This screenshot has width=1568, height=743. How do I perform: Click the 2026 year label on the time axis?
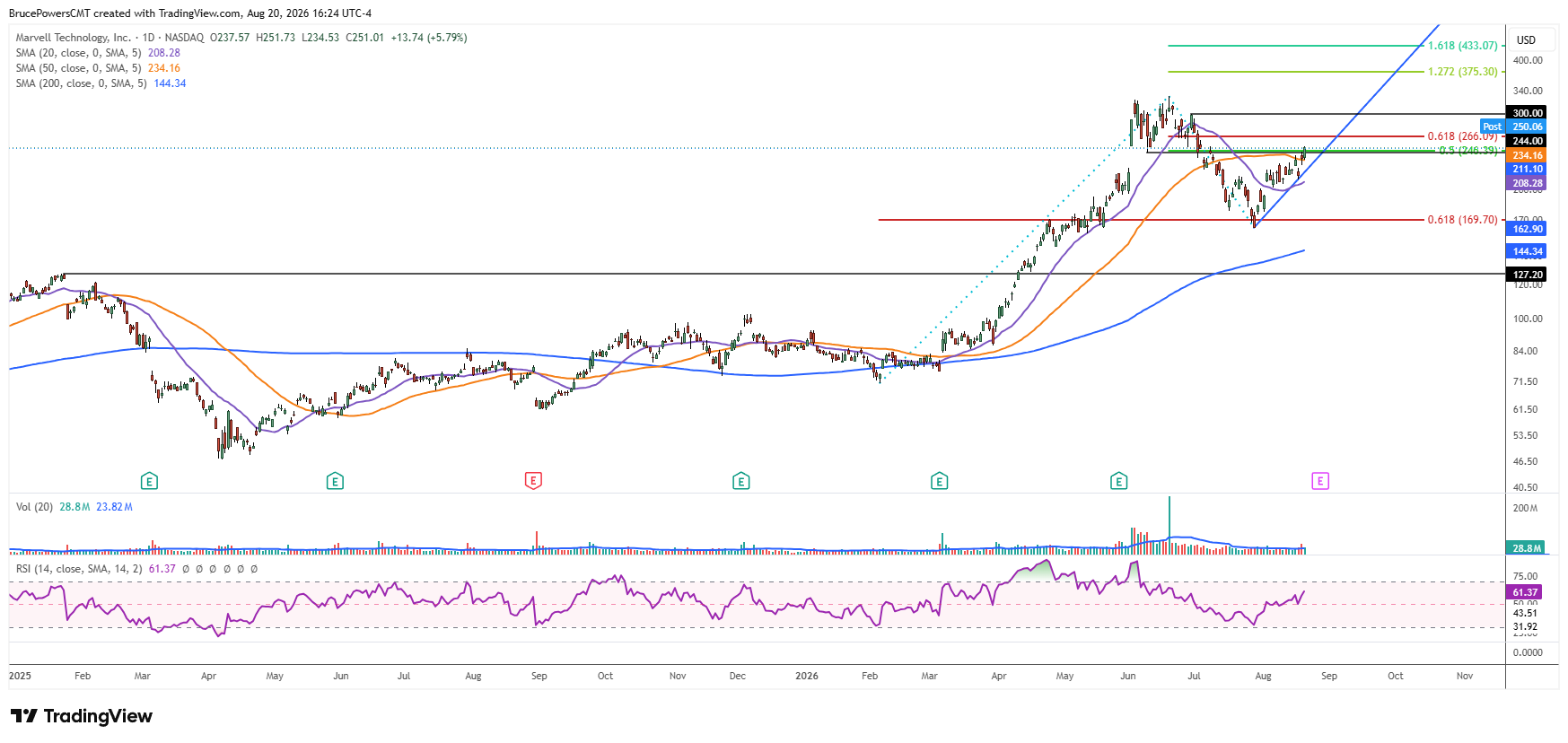[807, 676]
